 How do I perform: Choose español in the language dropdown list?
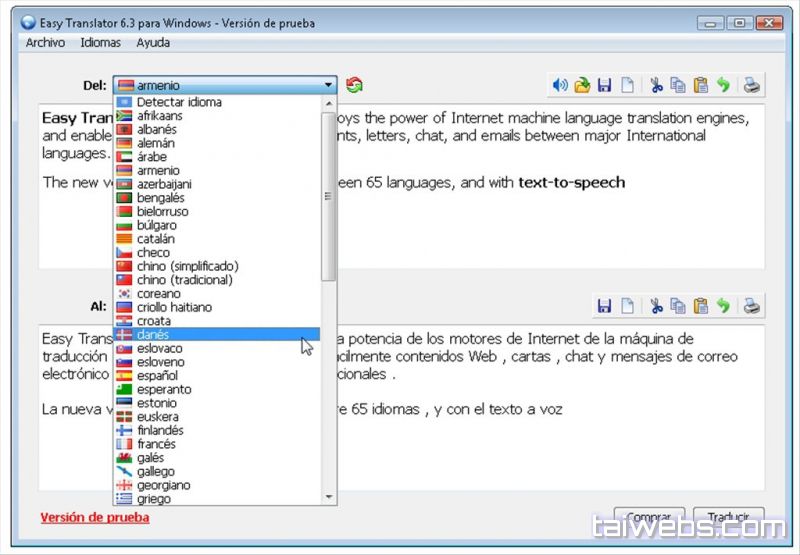pyautogui.click(x=157, y=376)
